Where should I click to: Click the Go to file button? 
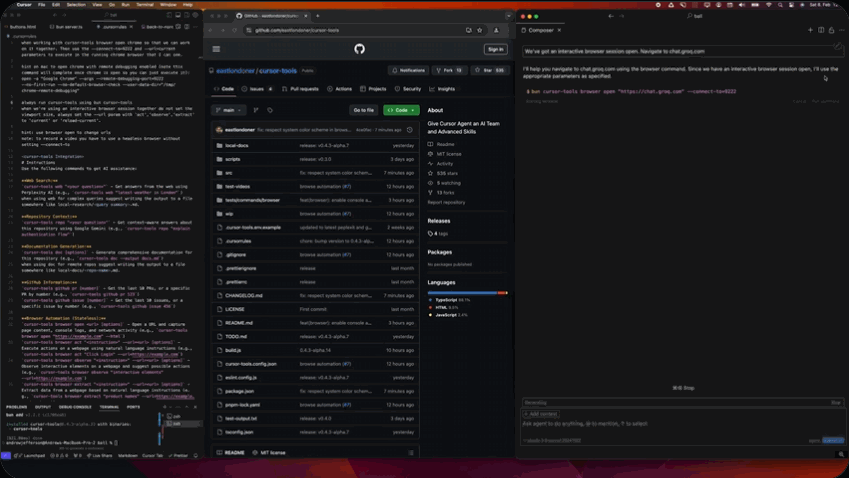coord(363,110)
